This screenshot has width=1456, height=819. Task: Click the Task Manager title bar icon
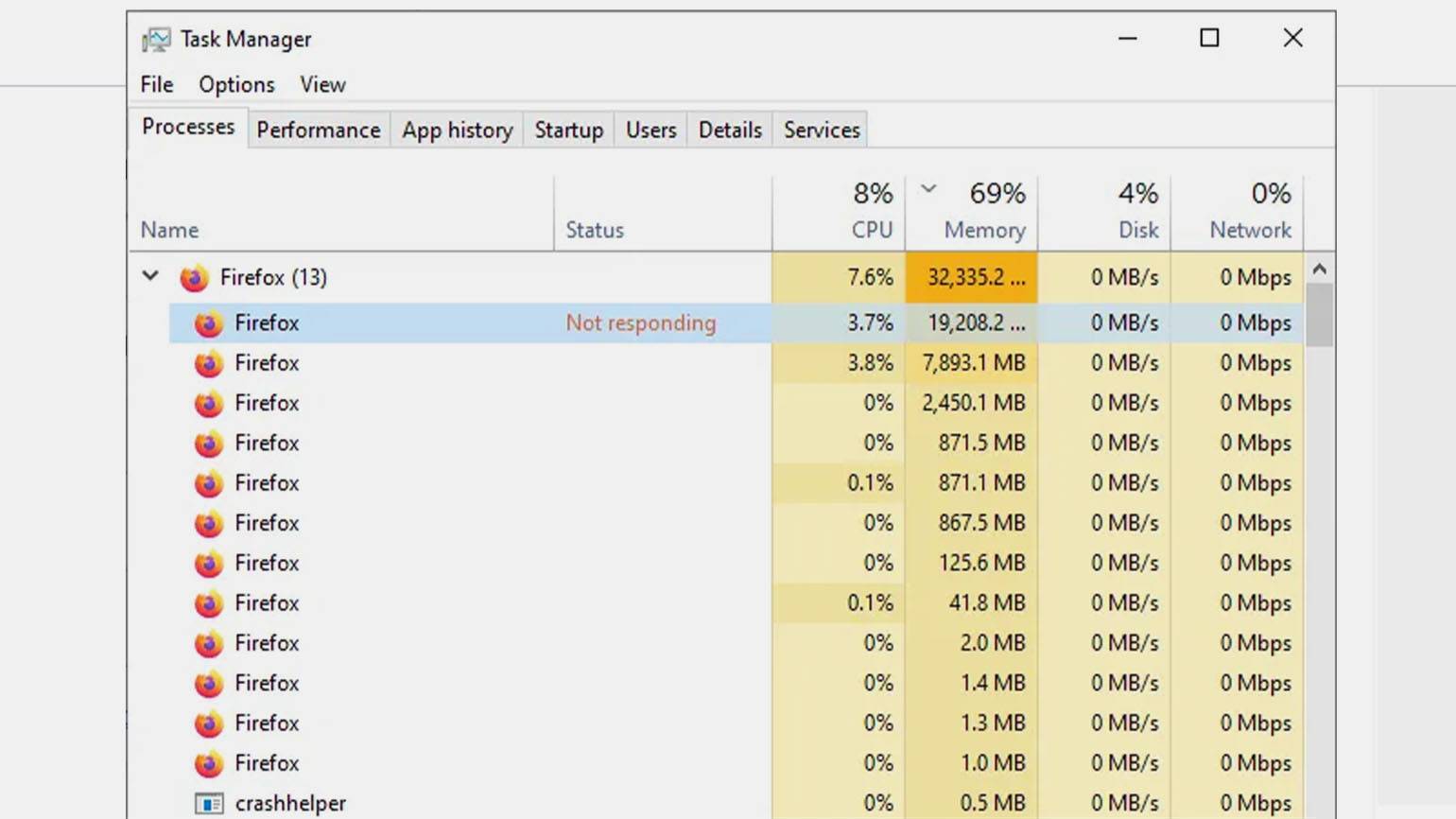coord(156,40)
